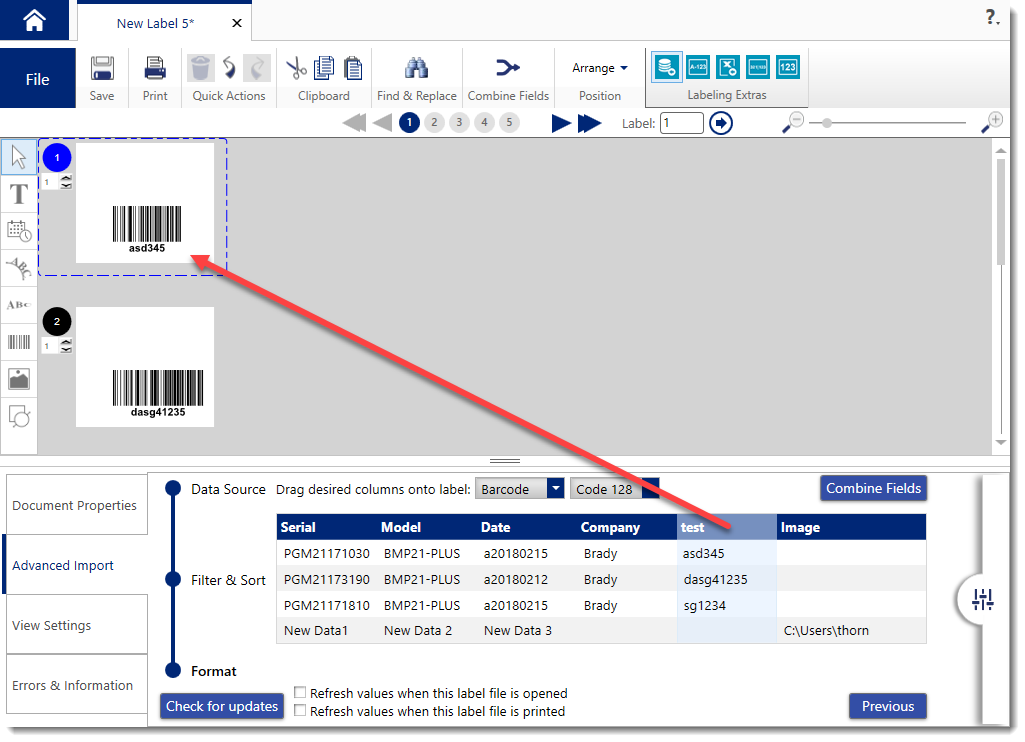Viewport: 1025px width, 742px height.
Task: Open the Errors & Information tab
Action: click(x=76, y=685)
